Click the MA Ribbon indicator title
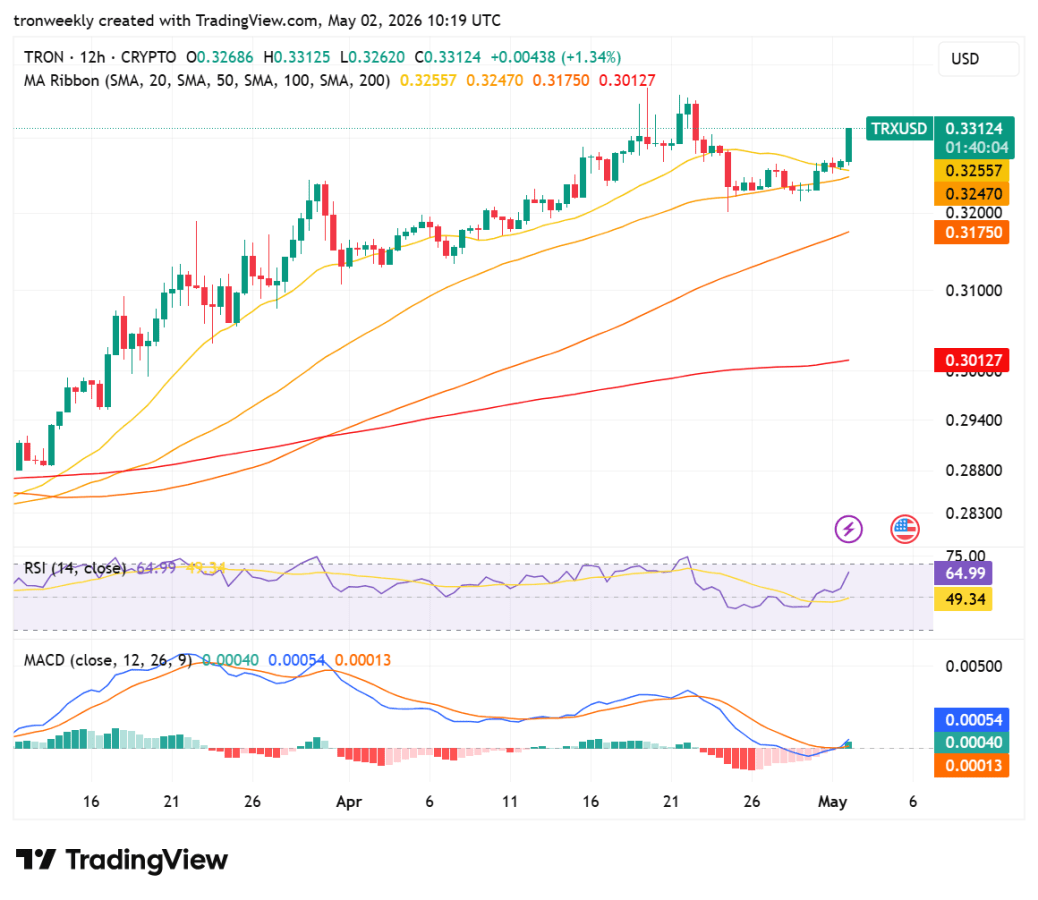1038x900 pixels. pyautogui.click(x=207, y=81)
